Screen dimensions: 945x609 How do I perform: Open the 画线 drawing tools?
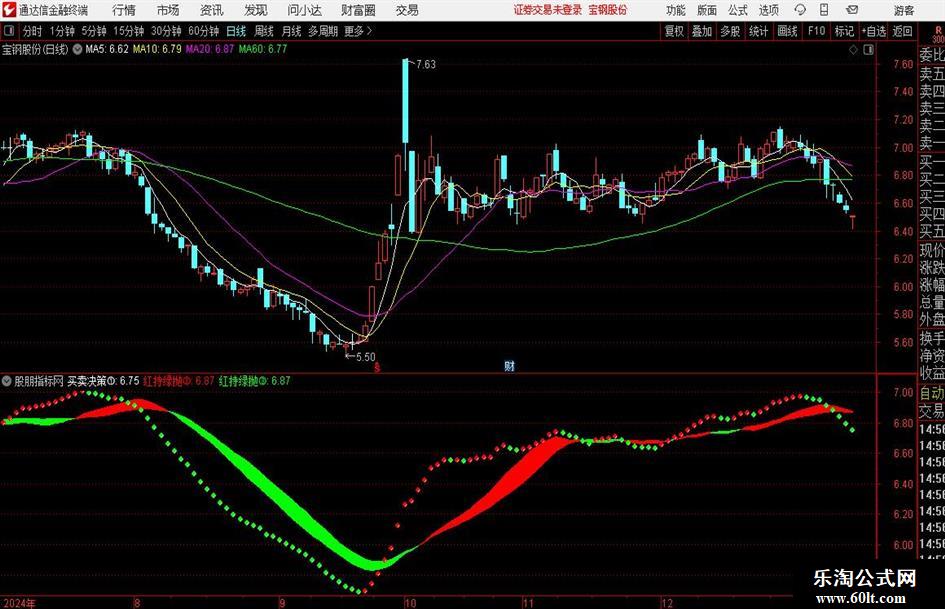(x=787, y=31)
